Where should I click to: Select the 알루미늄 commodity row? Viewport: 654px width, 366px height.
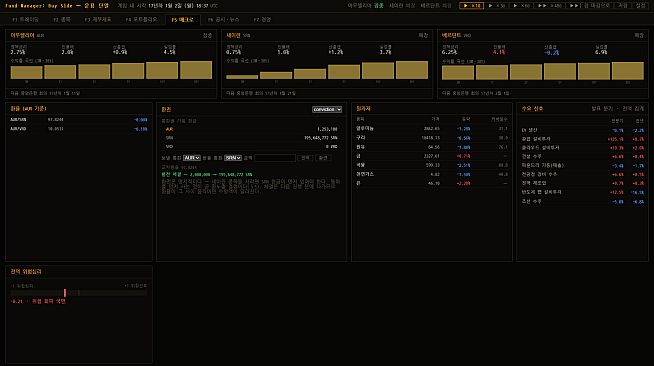tap(432, 129)
